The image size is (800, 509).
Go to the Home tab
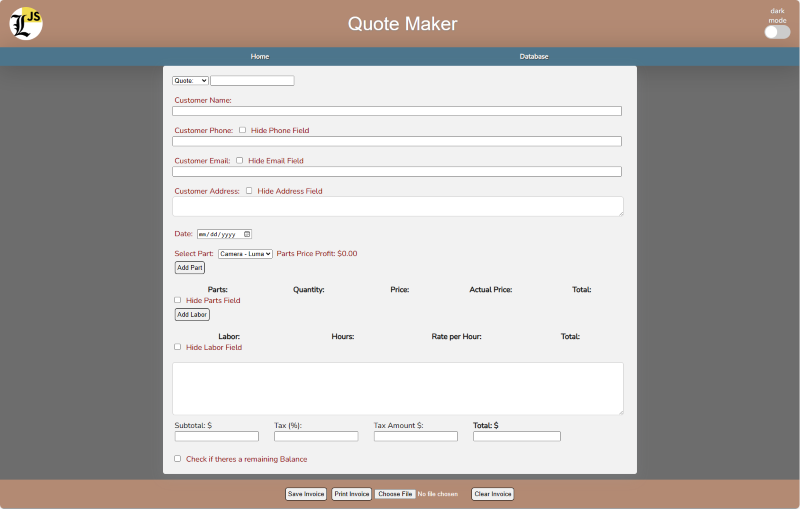click(260, 57)
